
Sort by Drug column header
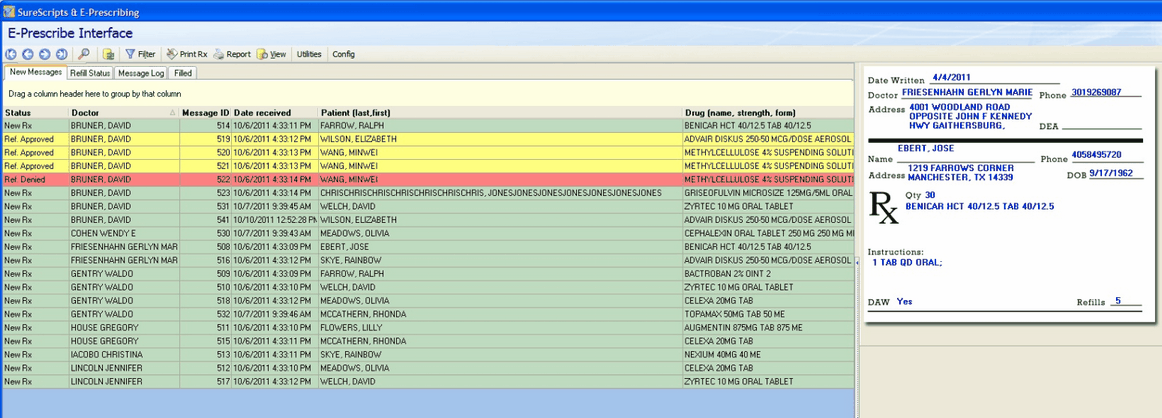768,113
